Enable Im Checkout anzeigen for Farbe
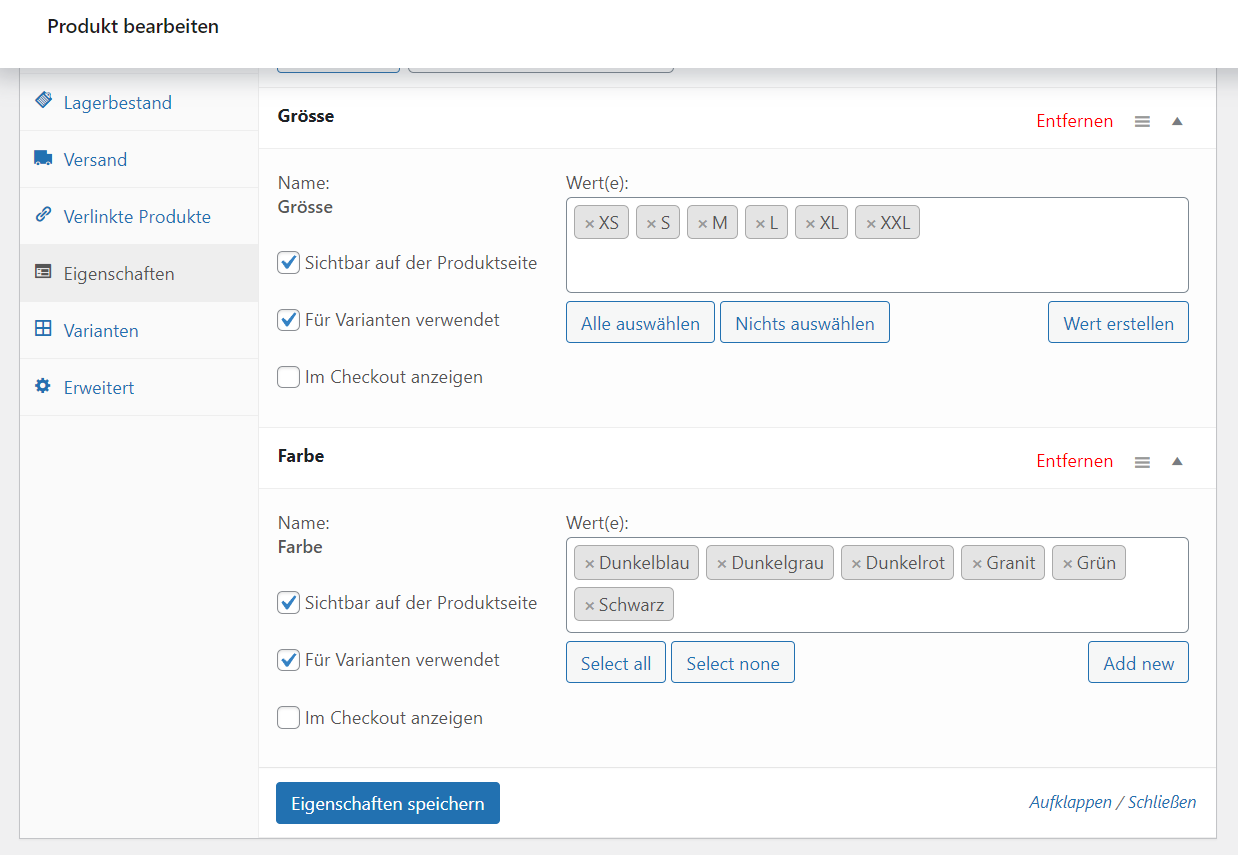Viewport: 1238px width, 855px height. [x=288, y=718]
